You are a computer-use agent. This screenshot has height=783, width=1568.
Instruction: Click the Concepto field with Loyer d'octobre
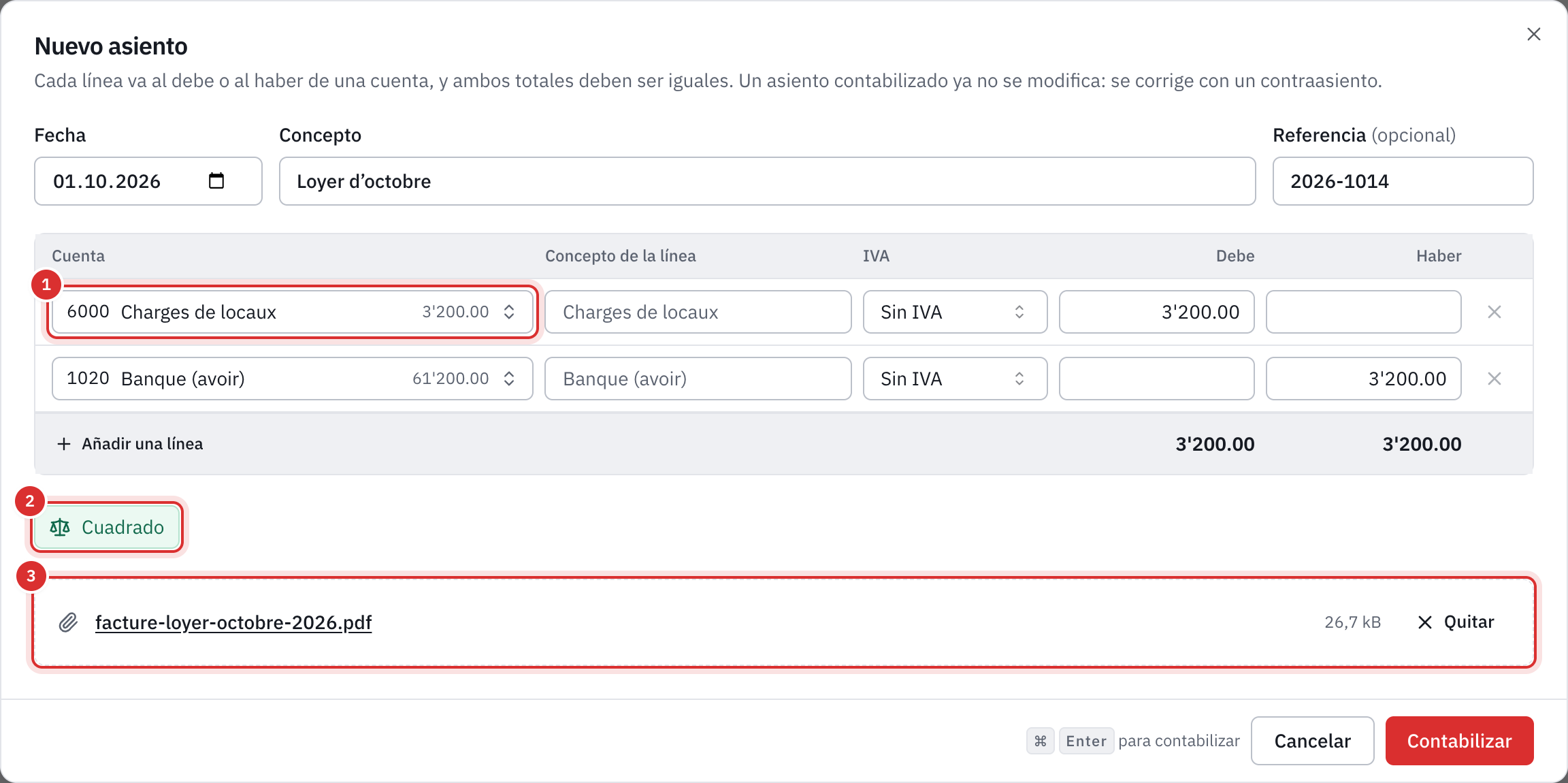pyautogui.click(x=767, y=181)
